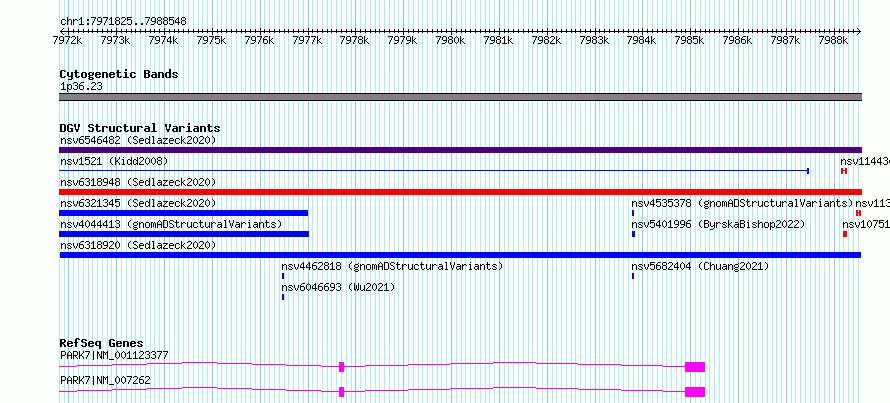Select the small exon of PARK7|NM_001123377
Image resolution: width=890 pixels, height=403 pixels.
(x=342, y=367)
